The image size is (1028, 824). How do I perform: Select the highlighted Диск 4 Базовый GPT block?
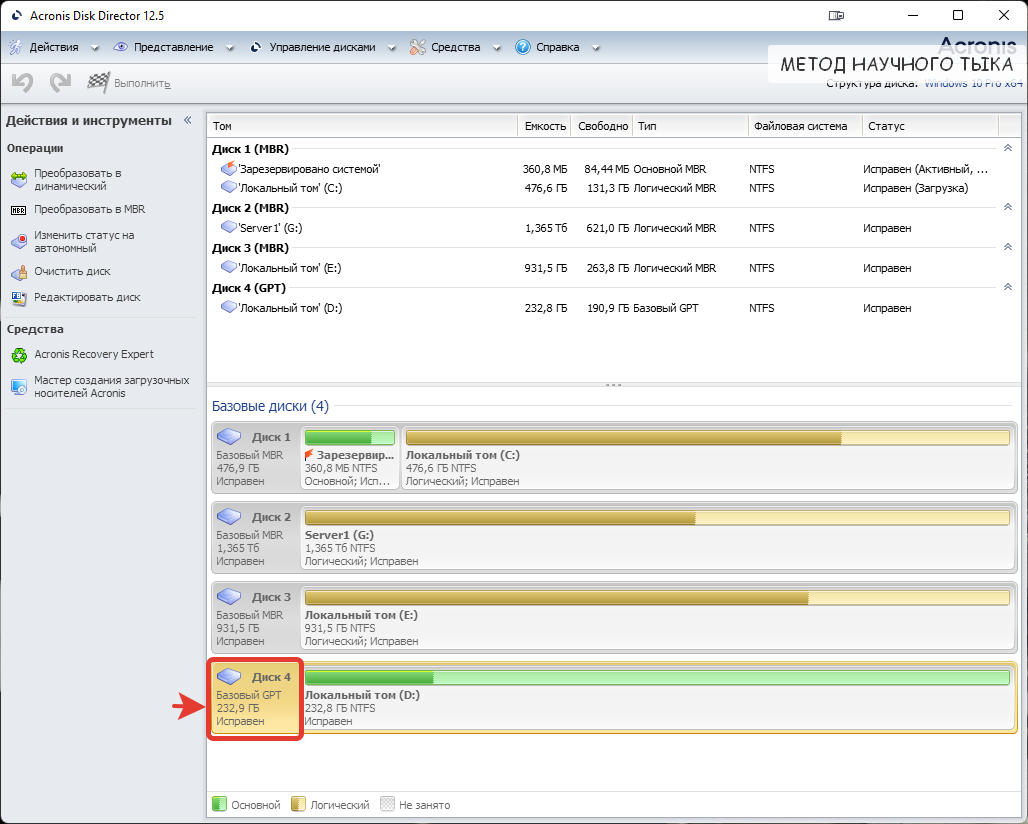(254, 699)
